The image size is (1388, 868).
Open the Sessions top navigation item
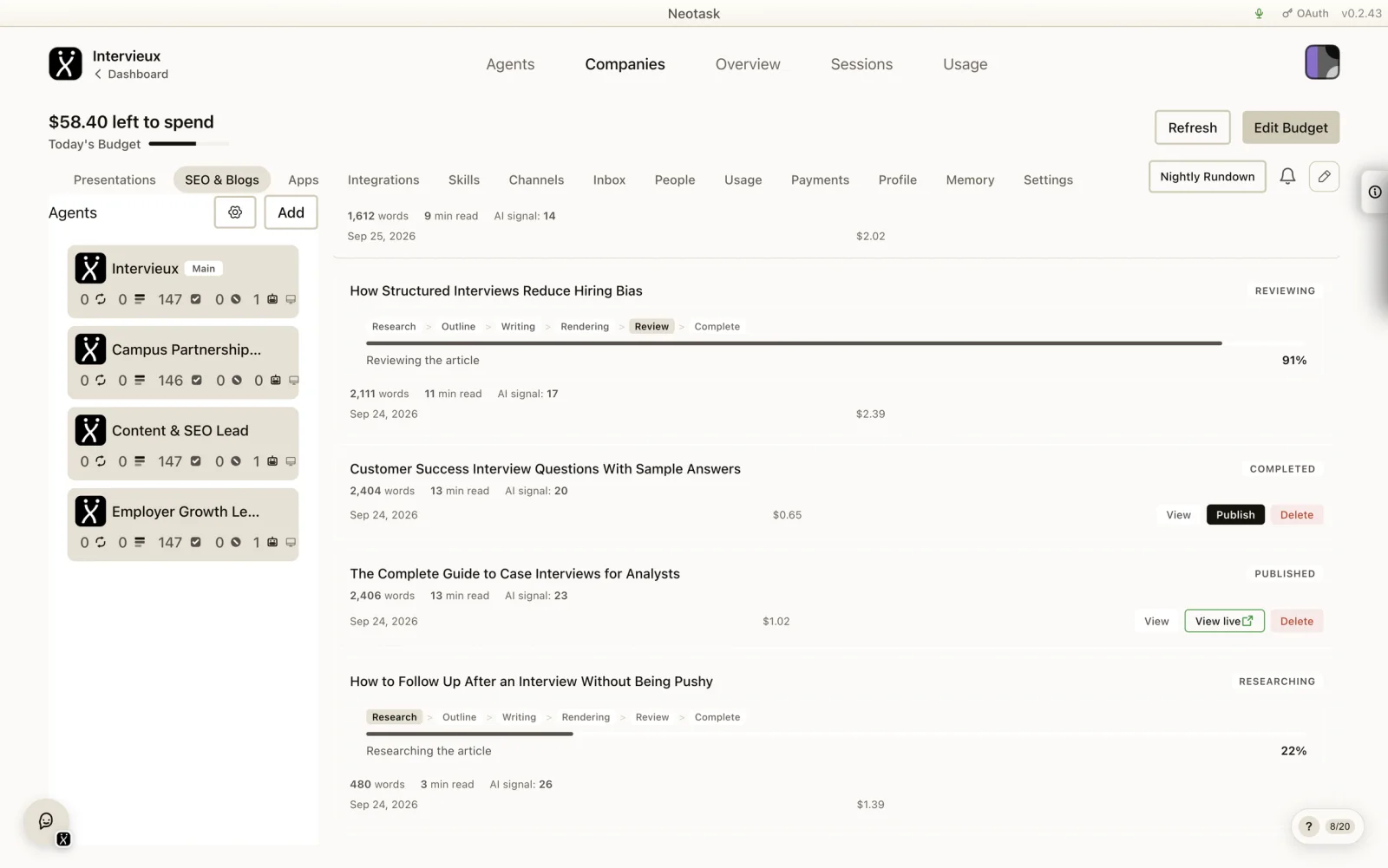coord(861,64)
